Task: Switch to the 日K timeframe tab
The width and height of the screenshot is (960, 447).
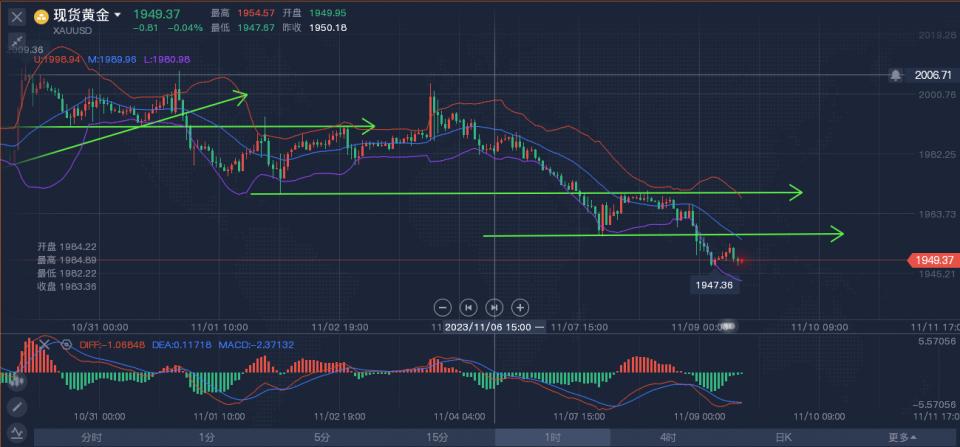Action: click(x=783, y=437)
